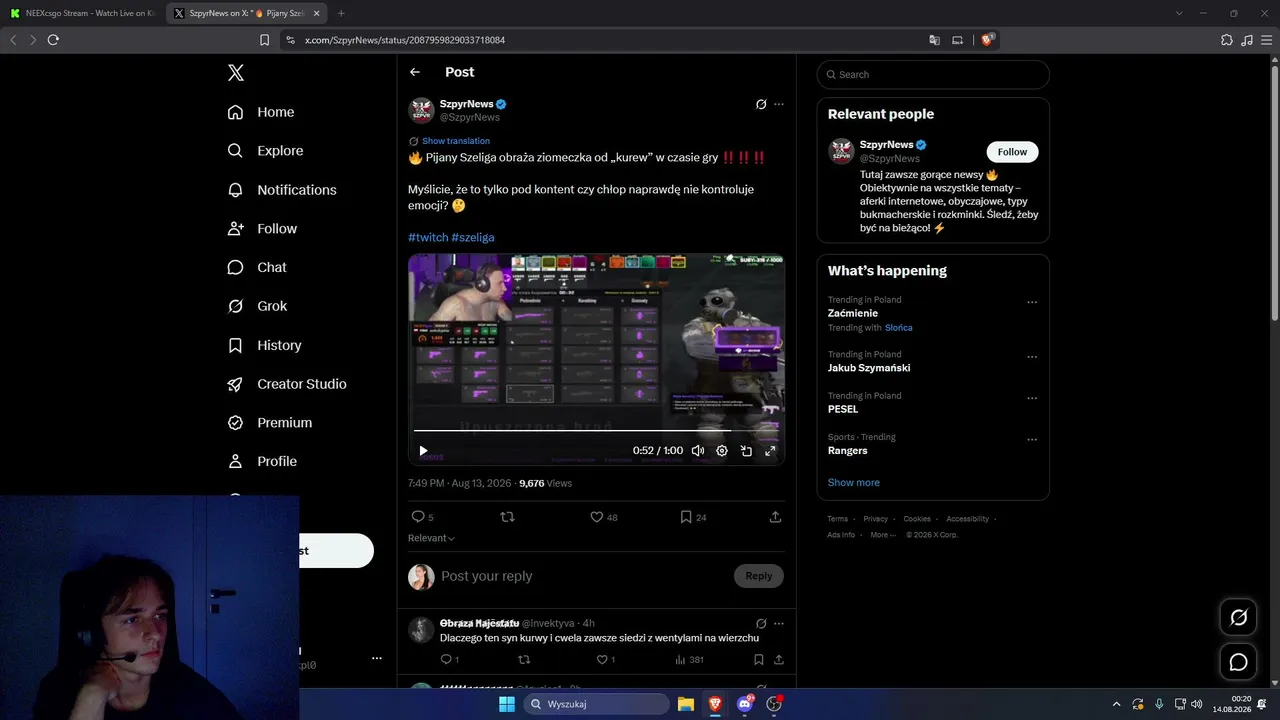Open the floating chat messages button
The height and width of the screenshot is (720, 1280).
click(1238, 662)
